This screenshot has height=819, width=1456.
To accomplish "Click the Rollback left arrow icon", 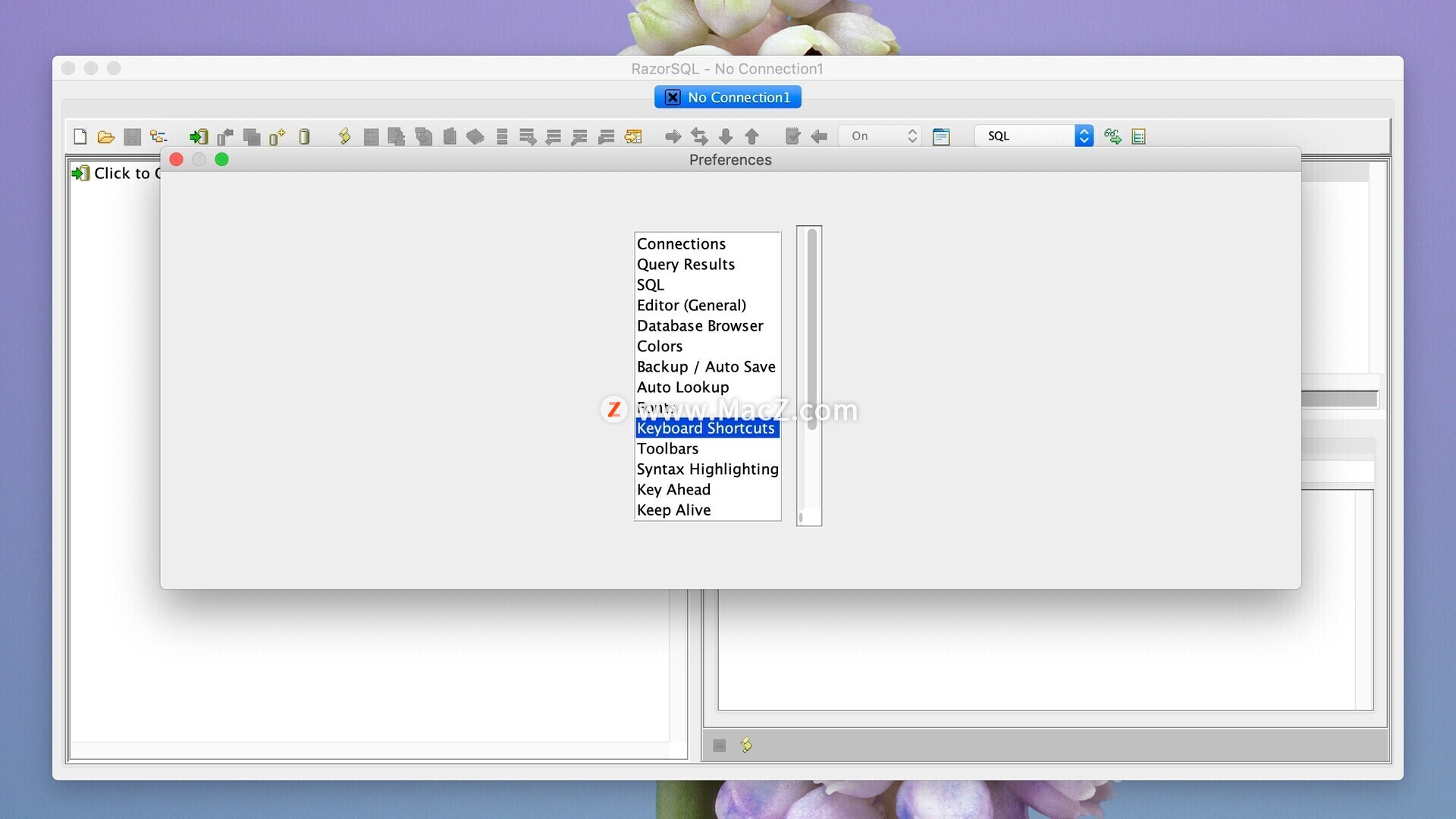I will pos(819,136).
